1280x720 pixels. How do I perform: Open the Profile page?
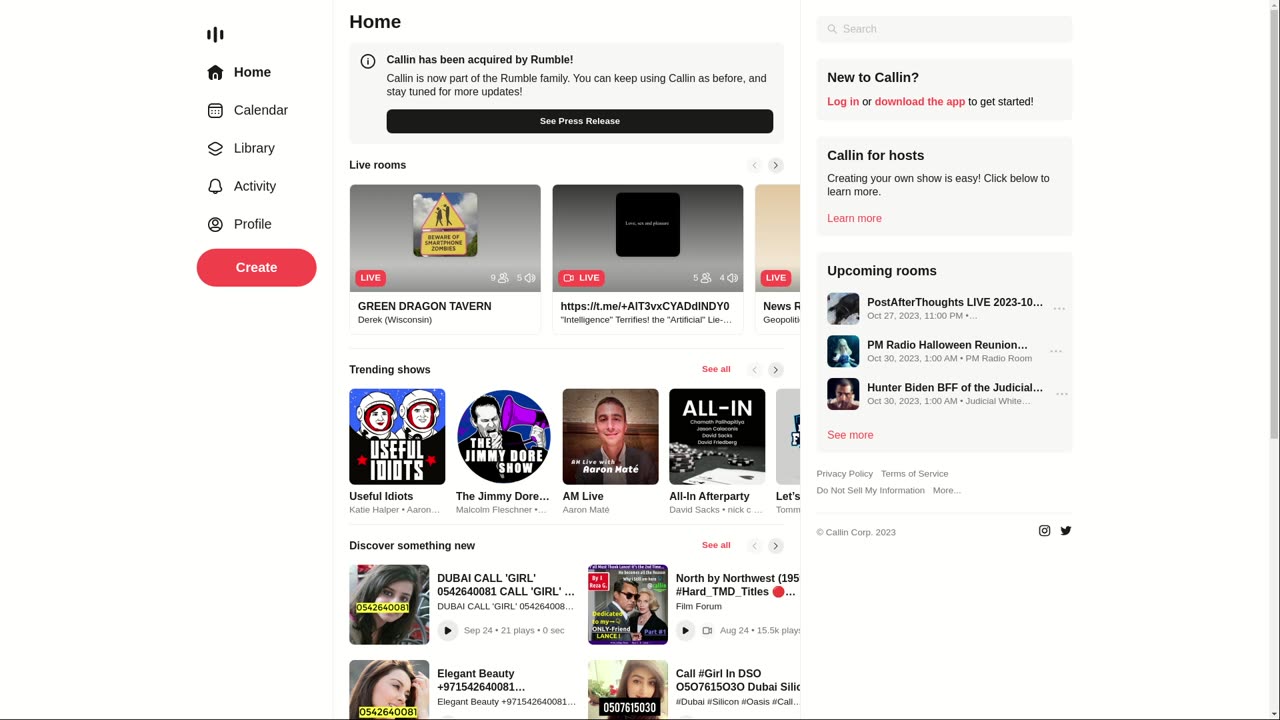click(239, 224)
